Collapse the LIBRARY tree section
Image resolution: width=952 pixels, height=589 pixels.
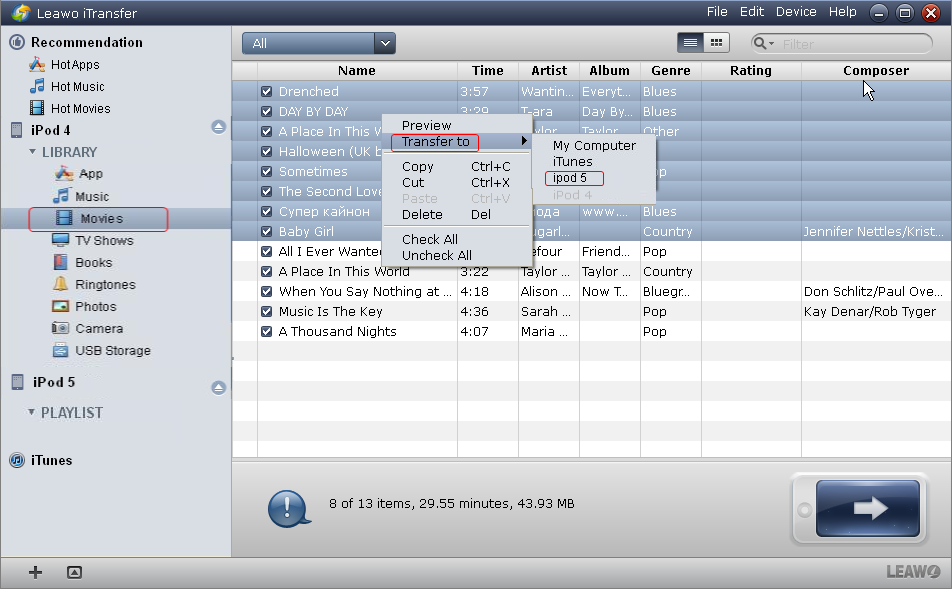(x=32, y=152)
